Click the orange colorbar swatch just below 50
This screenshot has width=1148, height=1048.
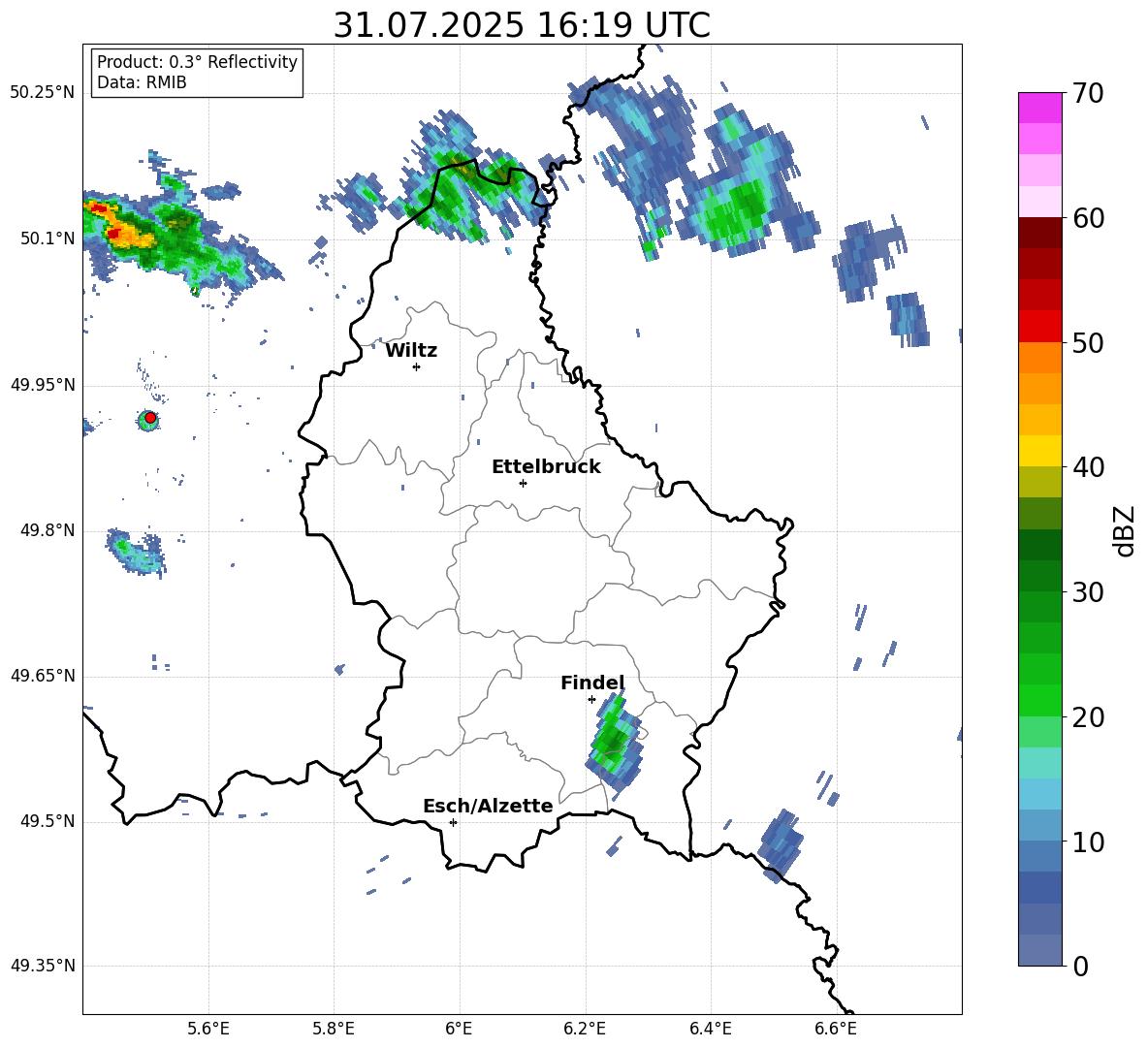click(1039, 358)
